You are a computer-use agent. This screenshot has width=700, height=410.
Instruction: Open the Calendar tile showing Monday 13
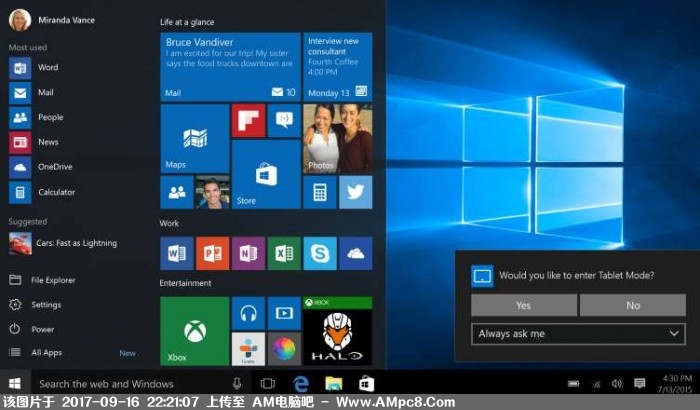[338, 67]
